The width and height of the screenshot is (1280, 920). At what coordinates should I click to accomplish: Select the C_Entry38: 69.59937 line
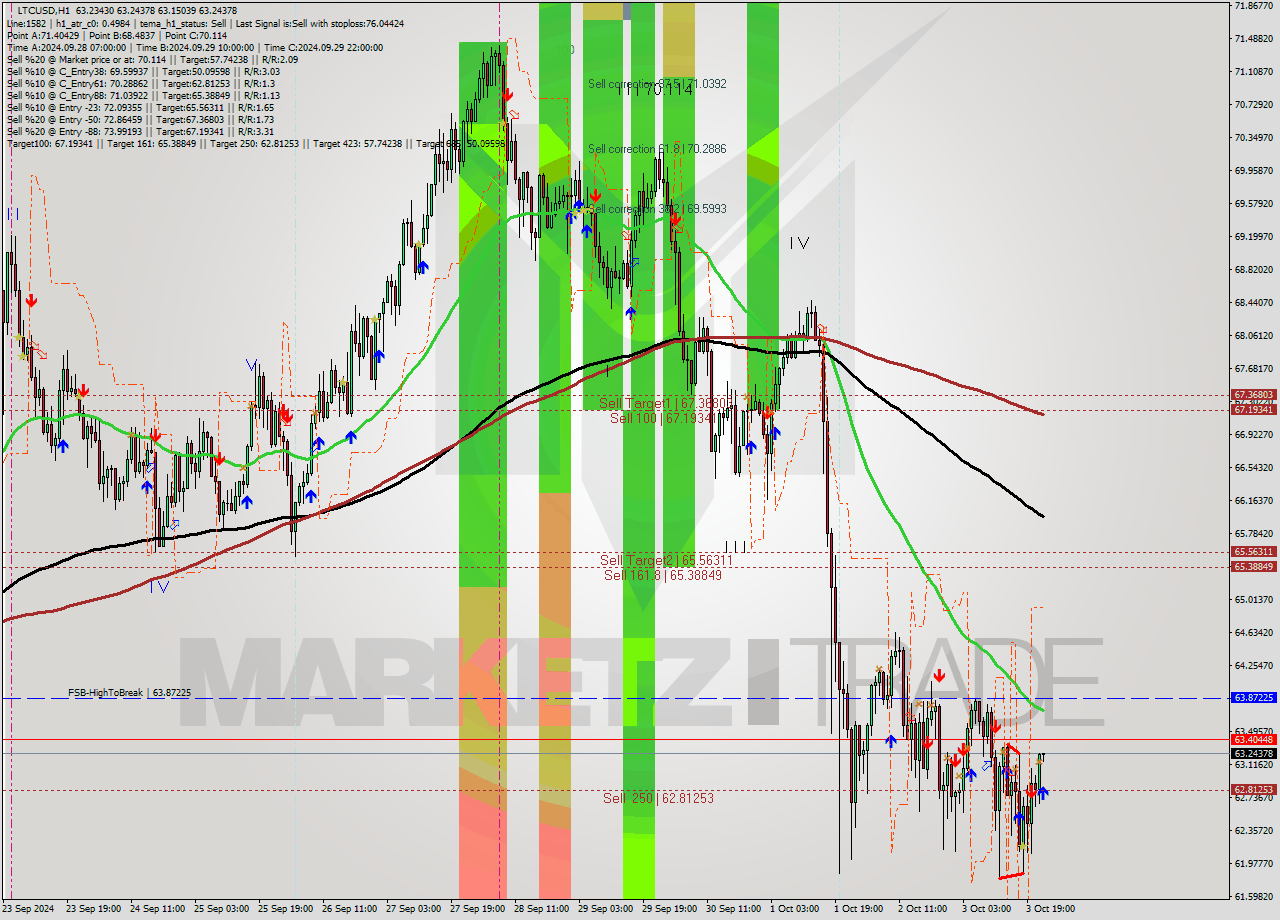point(144,71)
